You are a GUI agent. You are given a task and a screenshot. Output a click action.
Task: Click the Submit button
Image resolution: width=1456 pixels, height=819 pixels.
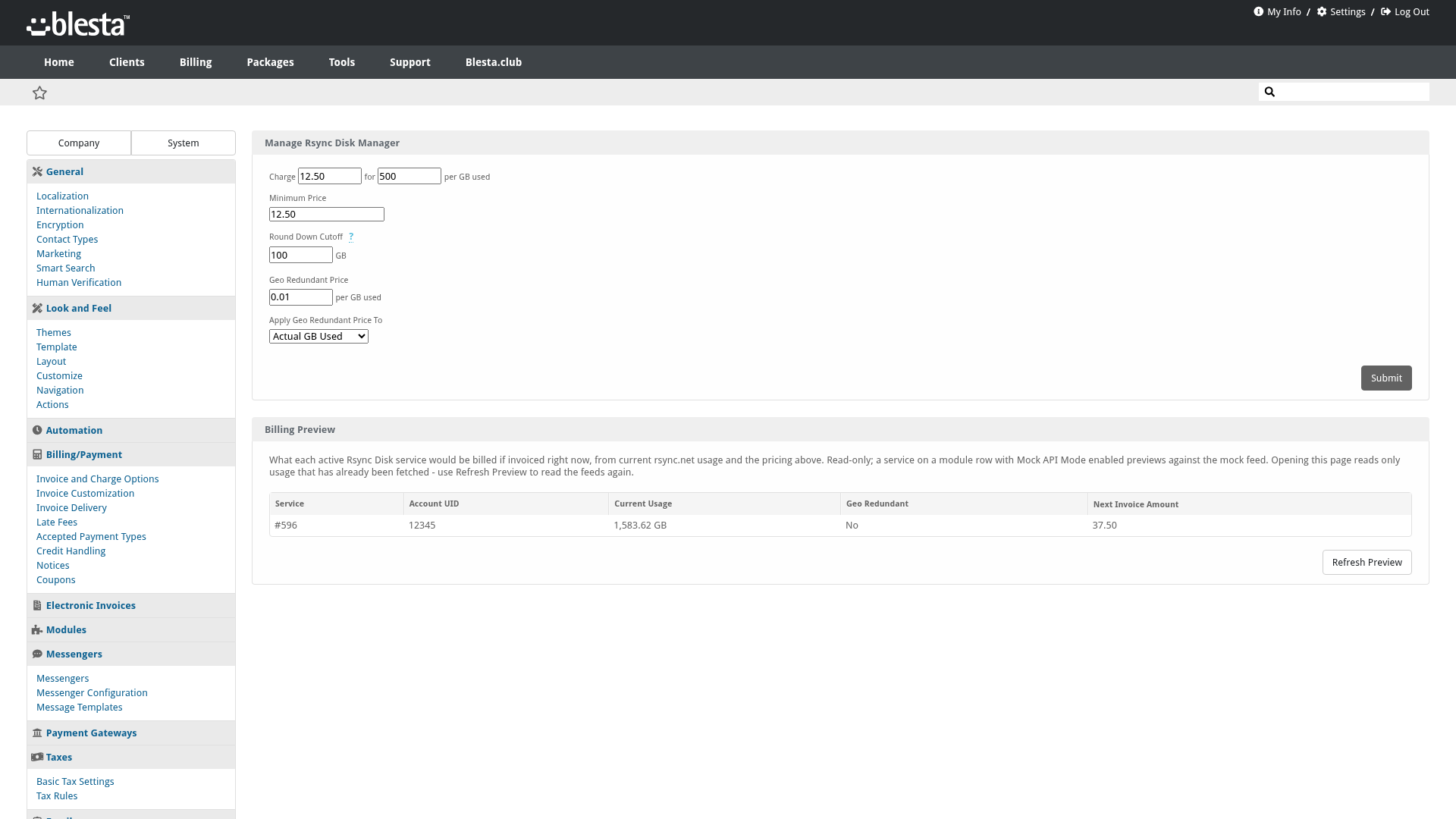click(x=1386, y=378)
